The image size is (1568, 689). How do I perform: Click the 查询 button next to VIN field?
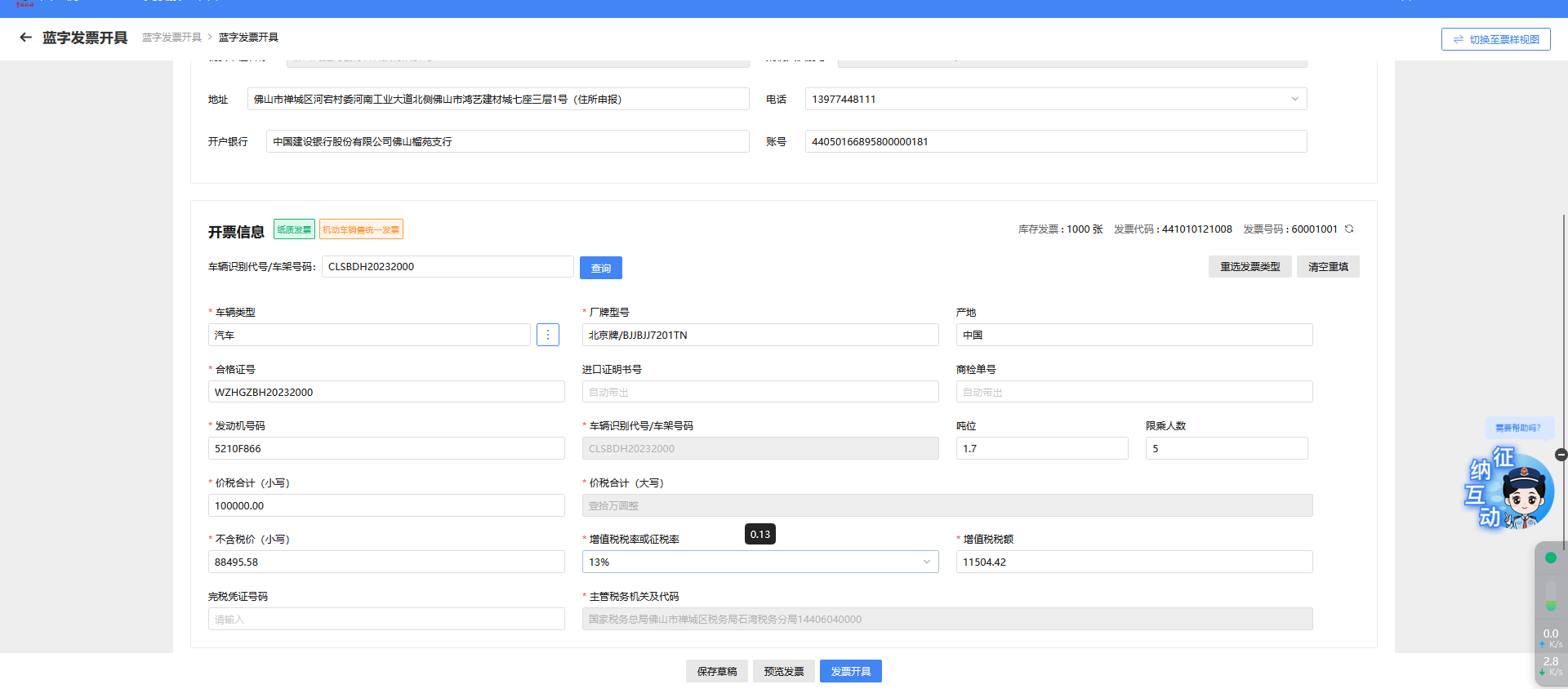[600, 268]
